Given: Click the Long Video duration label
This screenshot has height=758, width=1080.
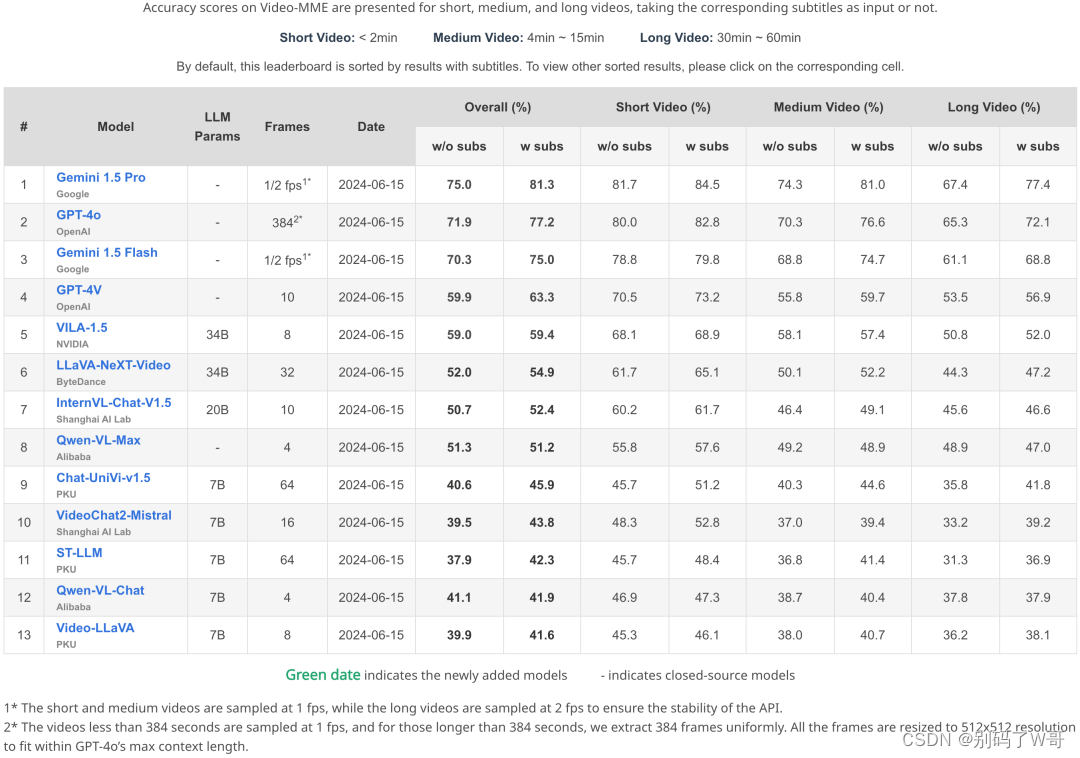Looking at the screenshot, I should (720, 38).
